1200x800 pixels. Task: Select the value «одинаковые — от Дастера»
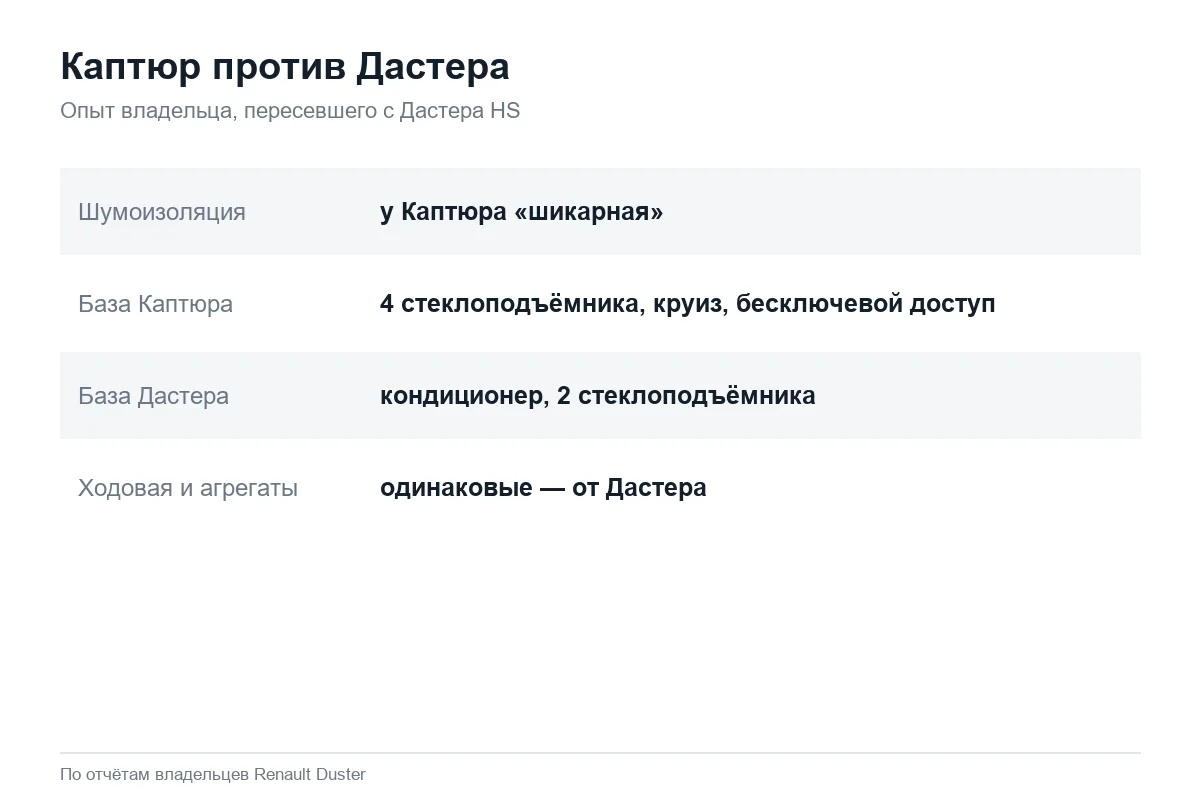(543, 488)
